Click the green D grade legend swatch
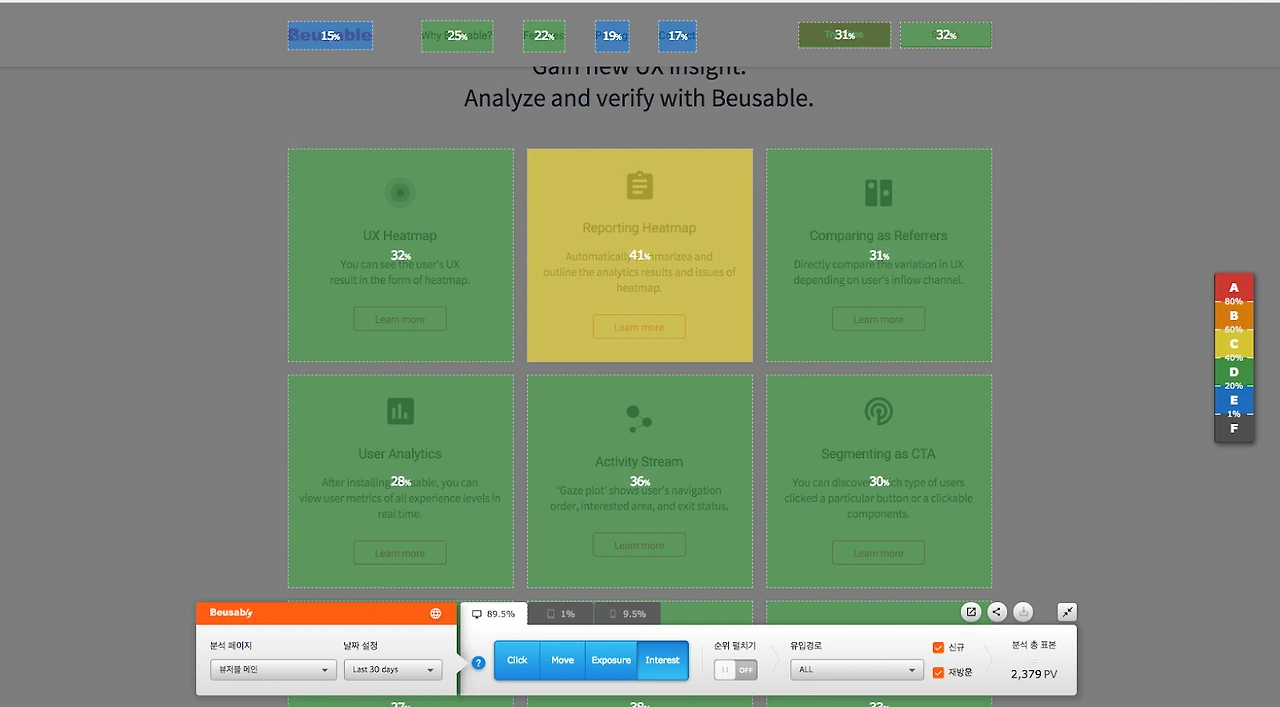Image resolution: width=1280 pixels, height=707 pixels. pos(1234,372)
